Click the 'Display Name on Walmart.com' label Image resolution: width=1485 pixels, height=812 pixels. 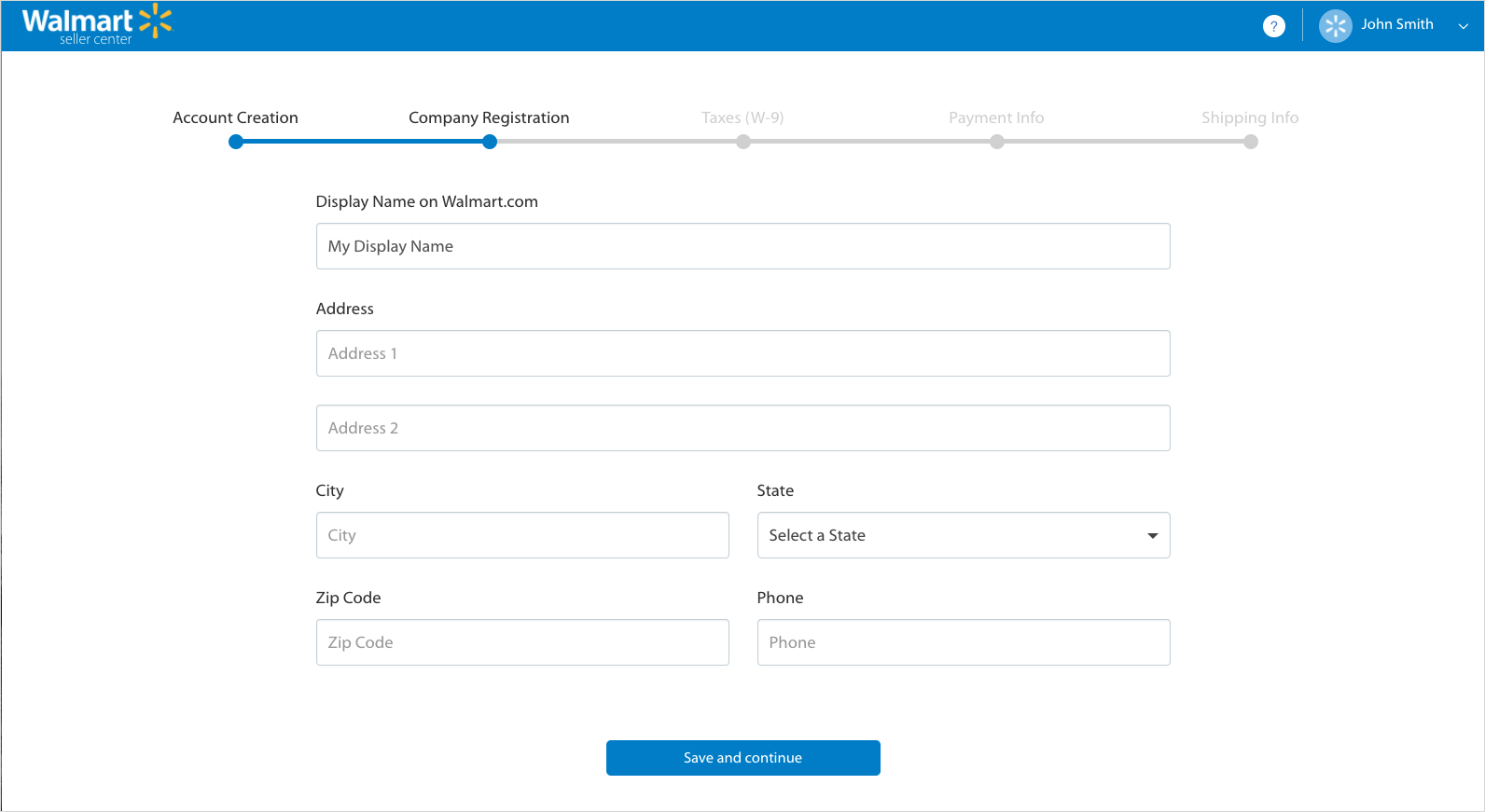pyautogui.click(x=426, y=201)
